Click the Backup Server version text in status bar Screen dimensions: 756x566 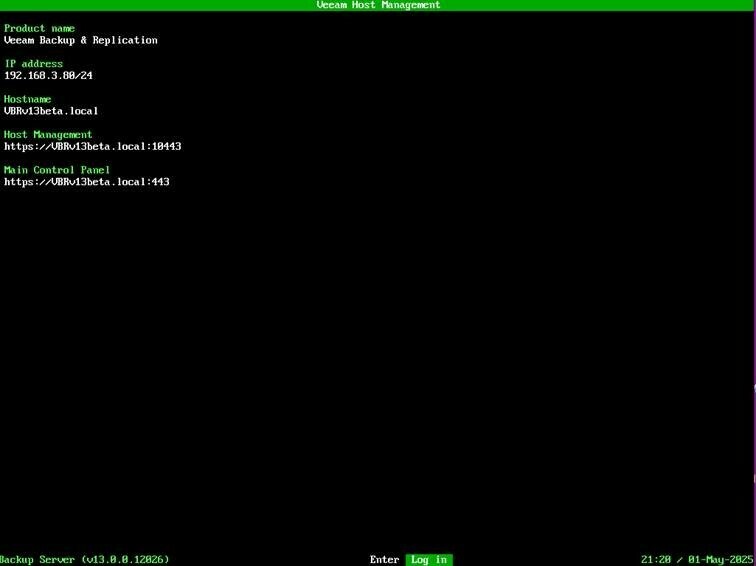coord(85,560)
